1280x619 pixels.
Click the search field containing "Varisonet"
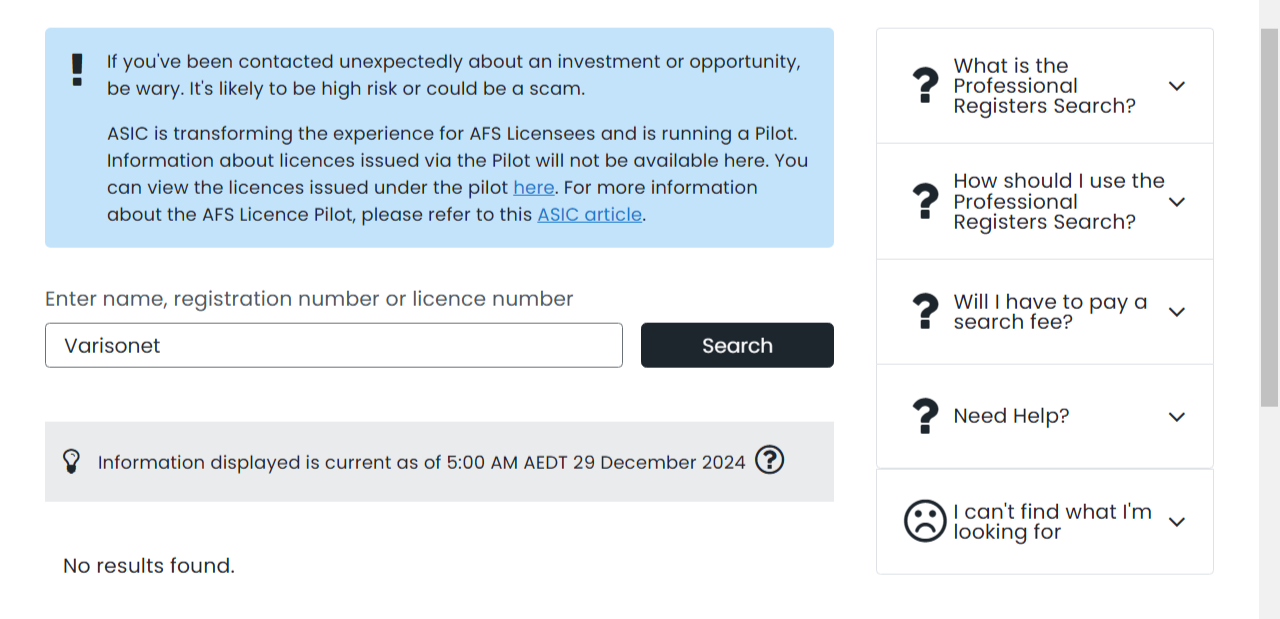click(x=333, y=345)
